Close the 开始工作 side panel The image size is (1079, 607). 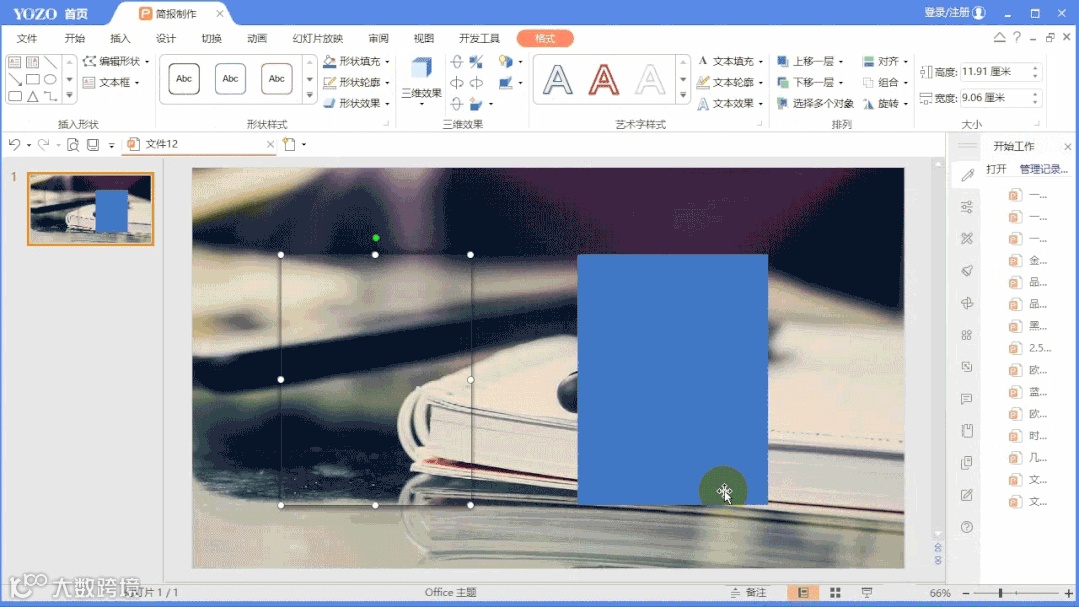click(x=1067, y=147)
